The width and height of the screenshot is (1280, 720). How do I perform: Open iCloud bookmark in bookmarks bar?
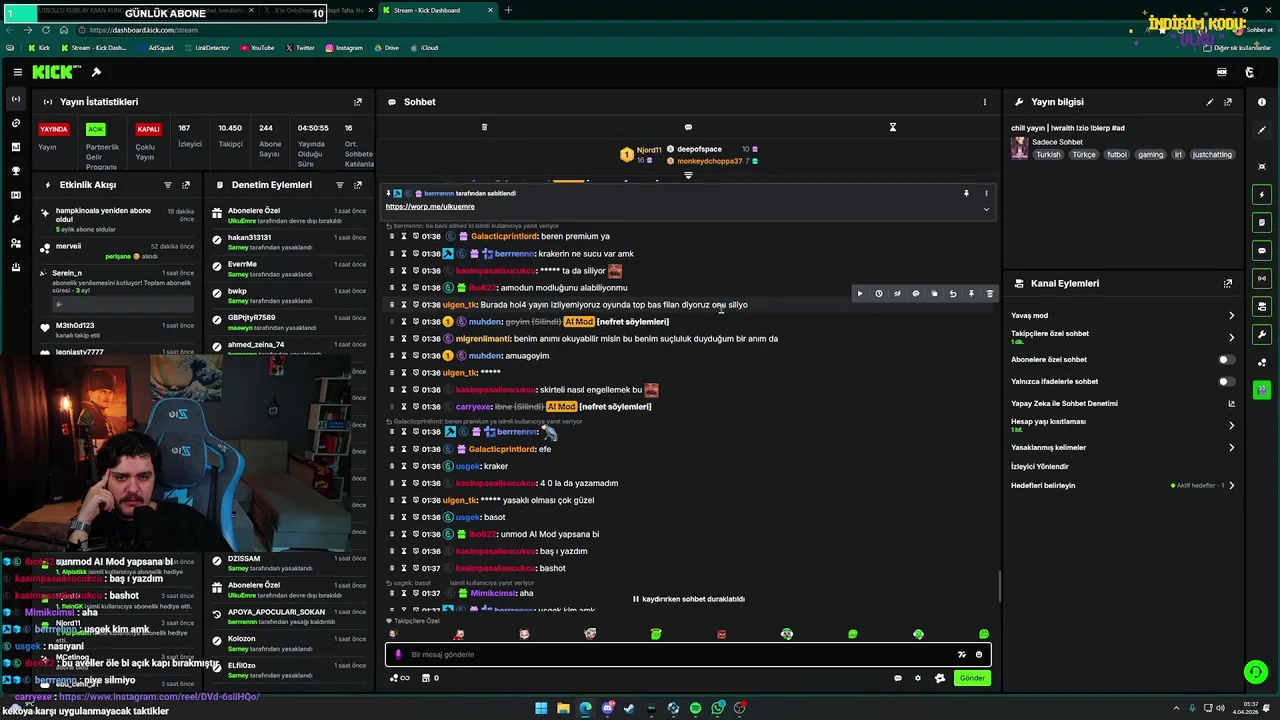coord(425,48)
